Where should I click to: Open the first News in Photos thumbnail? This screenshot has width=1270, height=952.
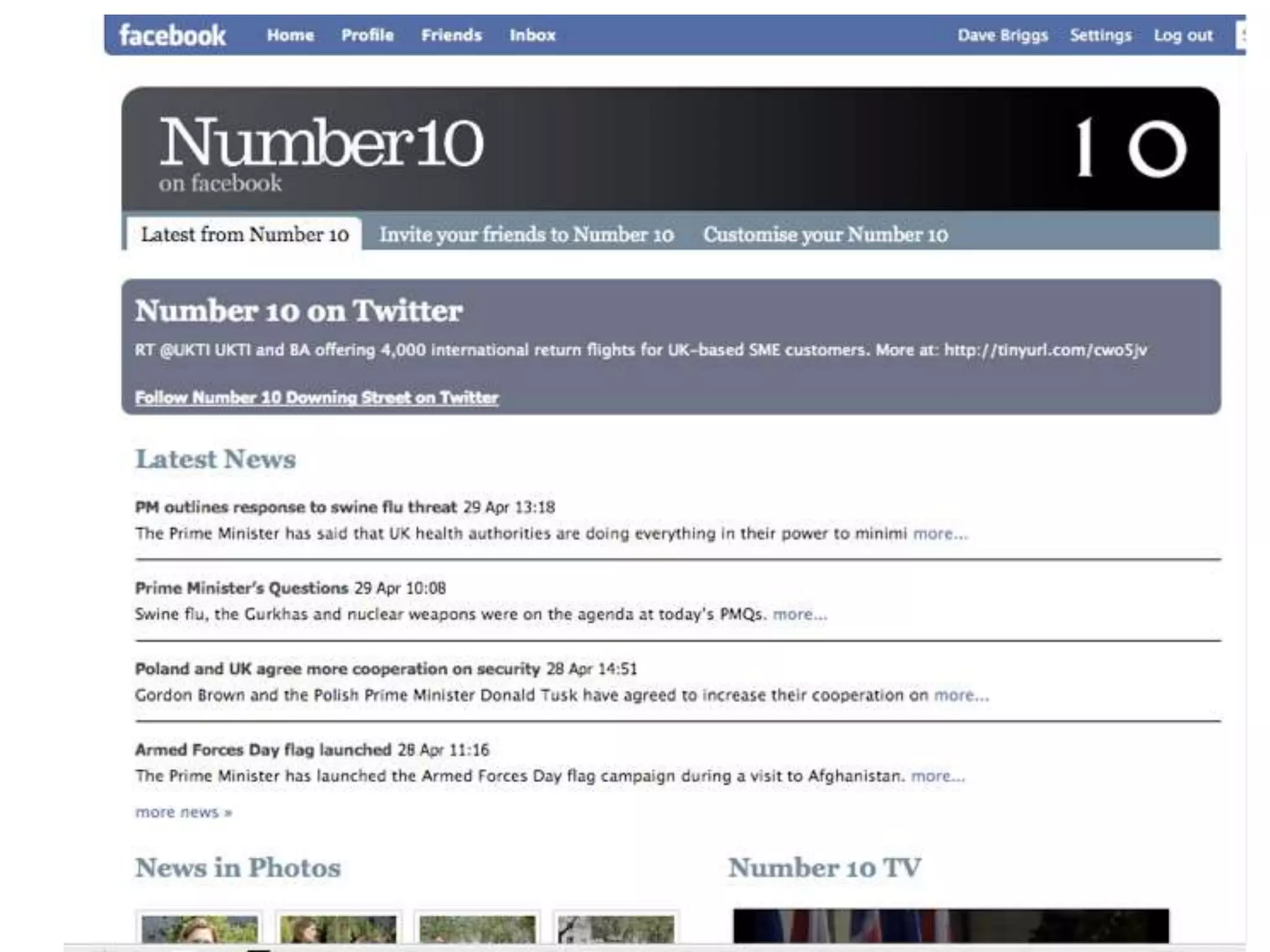199,929
